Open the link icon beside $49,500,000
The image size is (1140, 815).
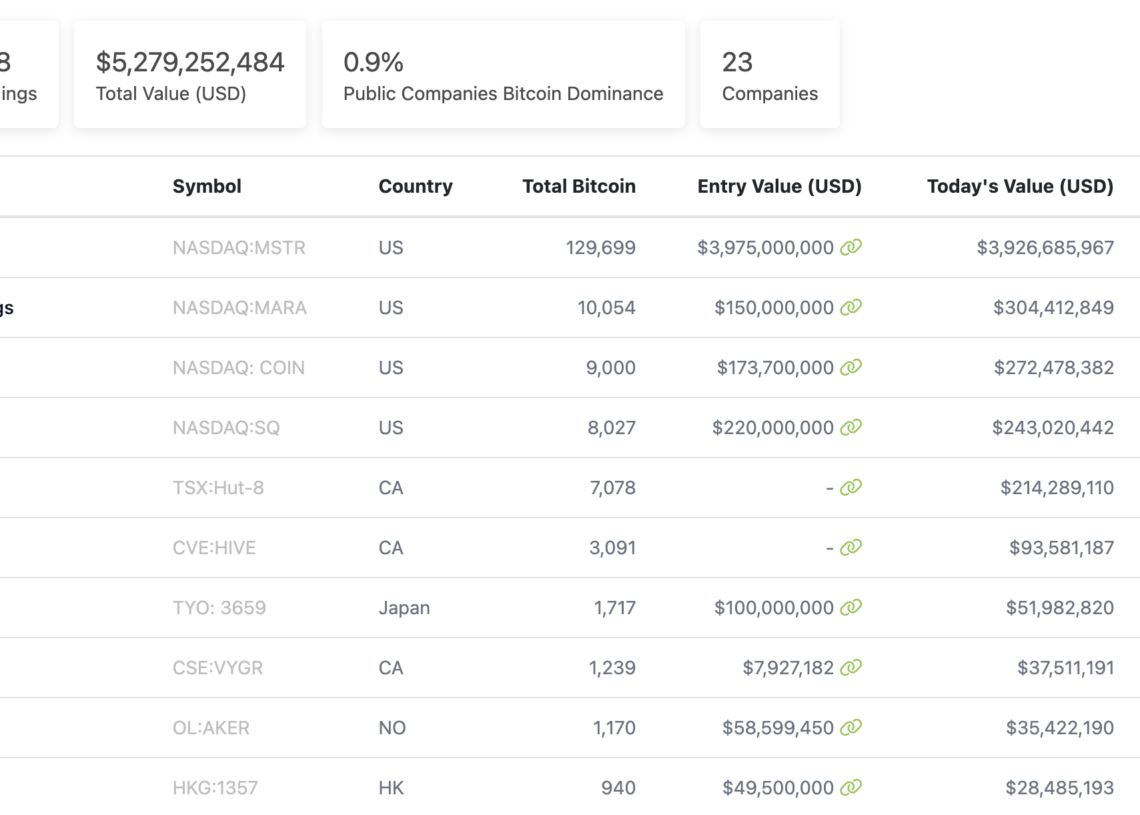pos(850,787)
